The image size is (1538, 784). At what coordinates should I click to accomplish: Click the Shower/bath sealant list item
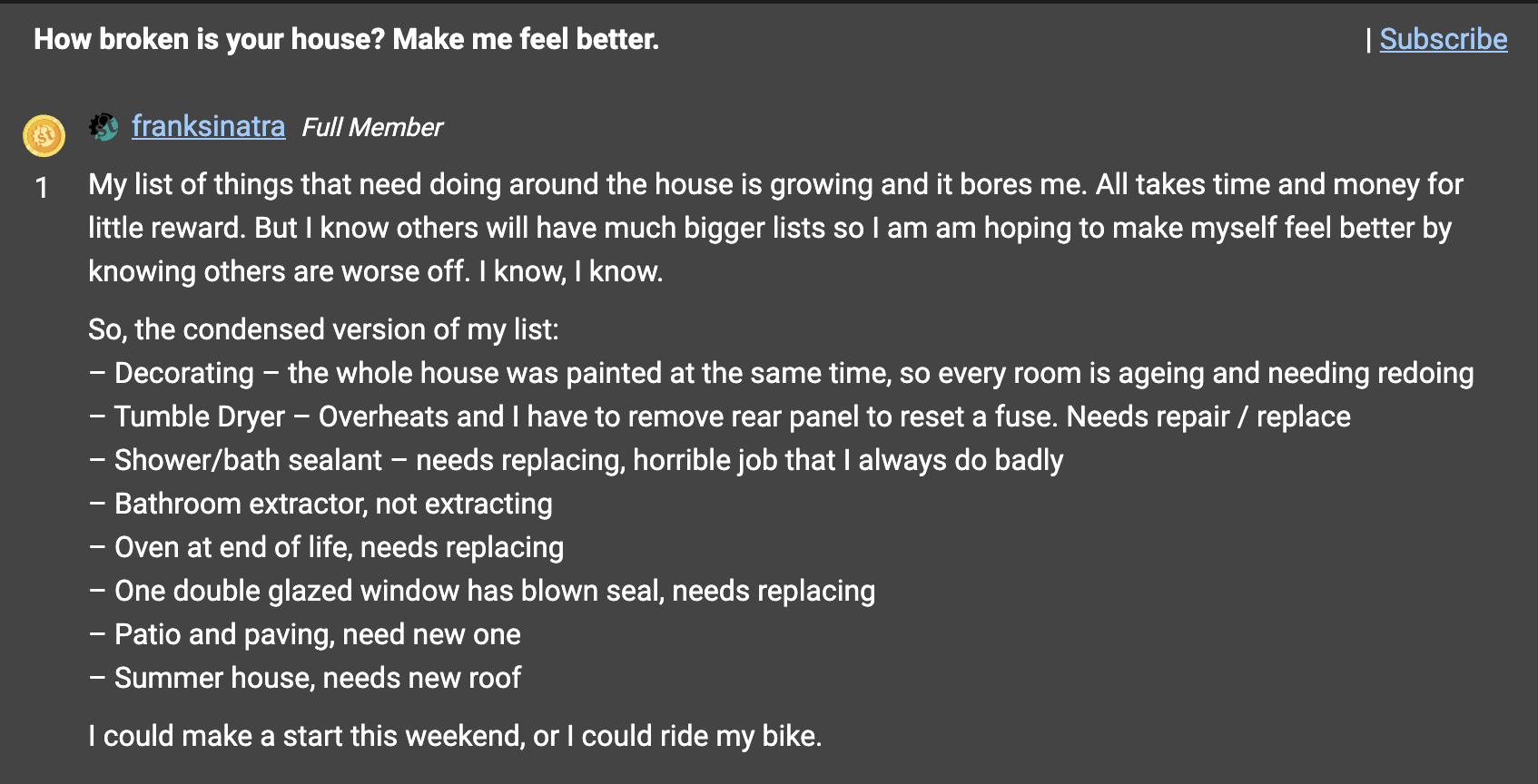click(x=576, y=460)
